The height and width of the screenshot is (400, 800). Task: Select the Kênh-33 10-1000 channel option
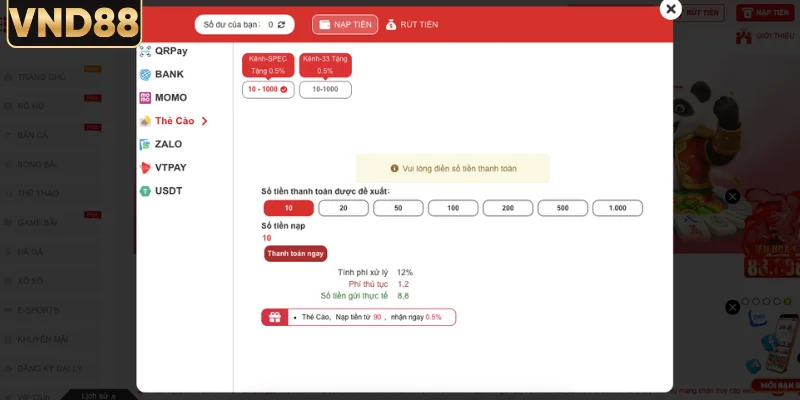325,89
